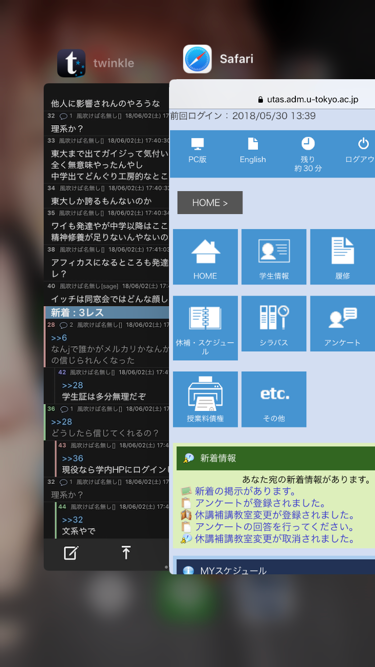Tap the 新着情報 header icon
The width and height of the screenshot is (375, 667).
189,458
